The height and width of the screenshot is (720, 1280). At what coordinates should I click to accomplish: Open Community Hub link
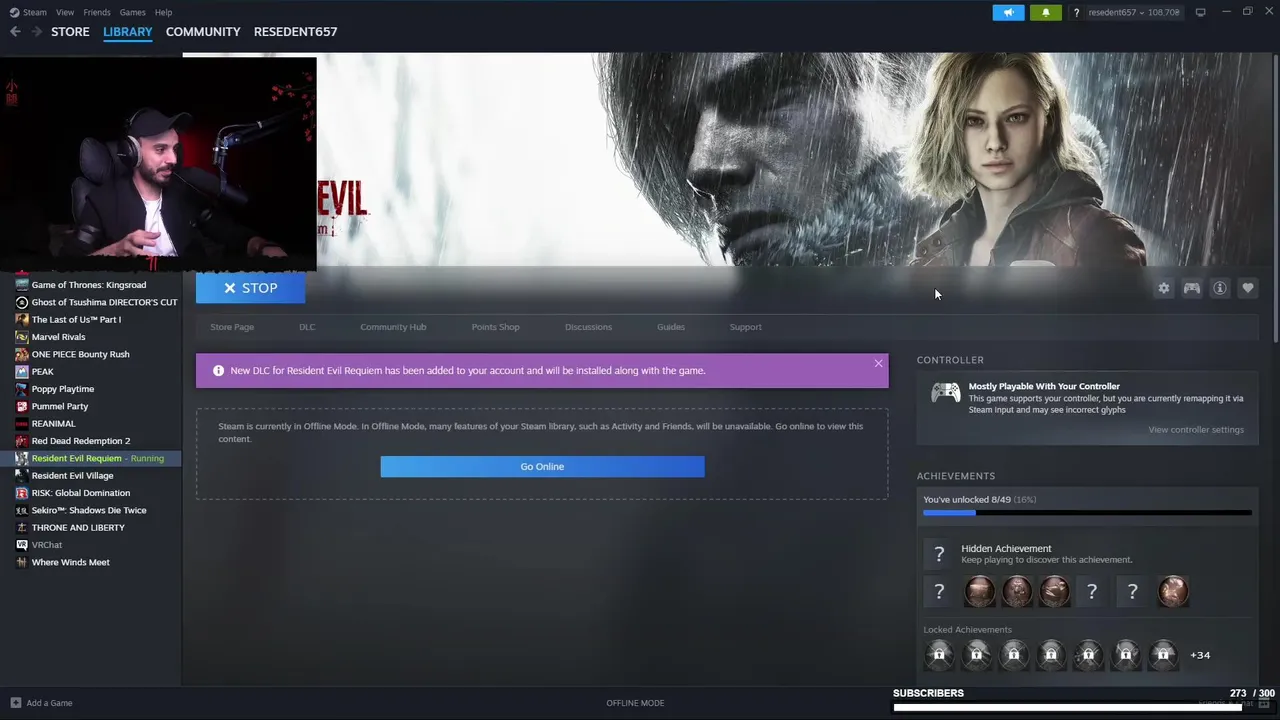click(x=393, y=327)
